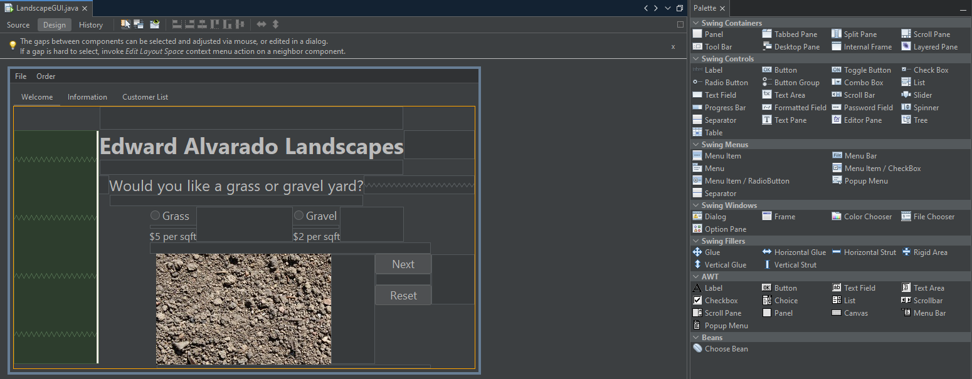Pick Tree component from the palette
972x379 pixels.
point(914,120)
